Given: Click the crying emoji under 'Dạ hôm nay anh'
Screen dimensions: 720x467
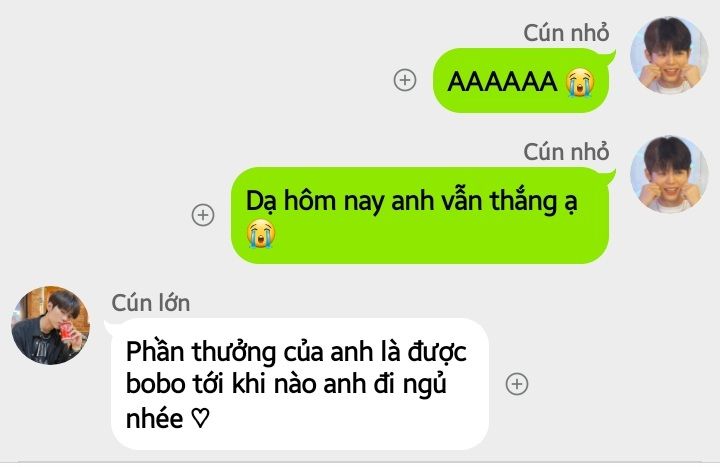Looking at the screenshot, I should pos(260,233).
